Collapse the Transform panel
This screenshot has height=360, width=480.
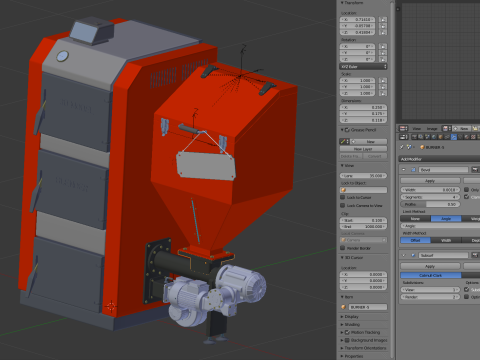point(342,3)
